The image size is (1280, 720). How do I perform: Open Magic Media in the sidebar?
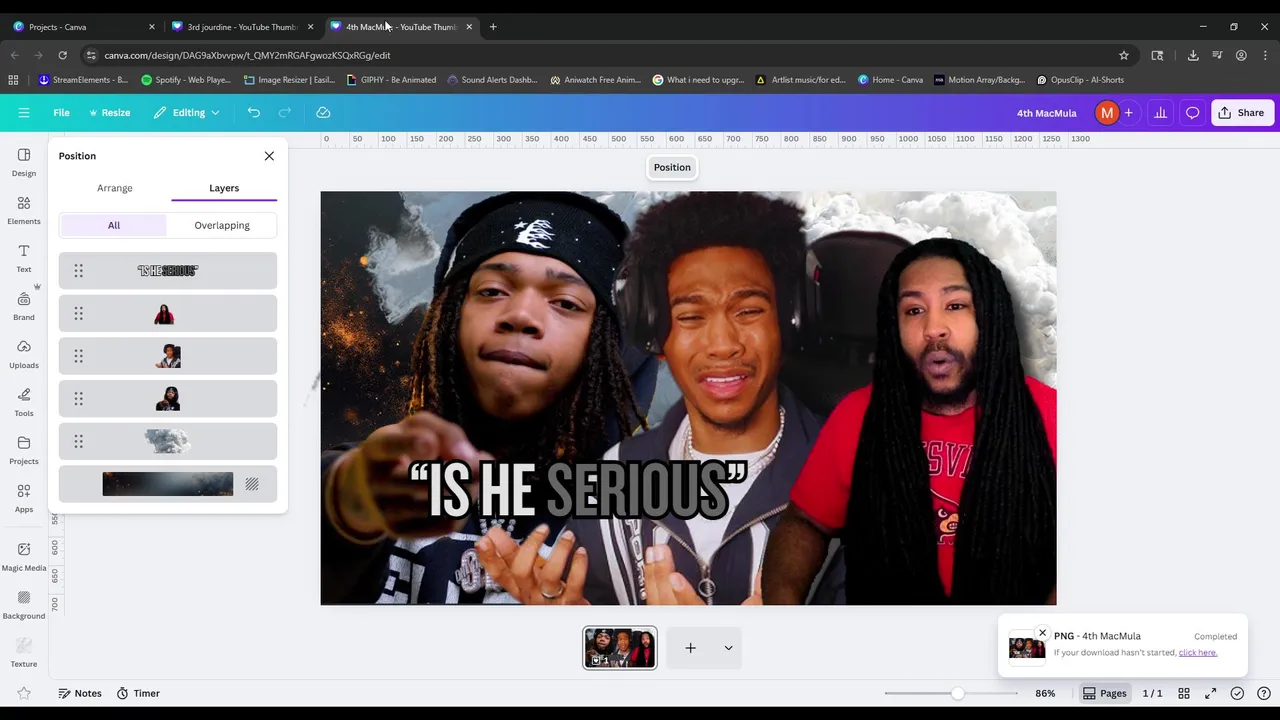[x=24, y=556]
